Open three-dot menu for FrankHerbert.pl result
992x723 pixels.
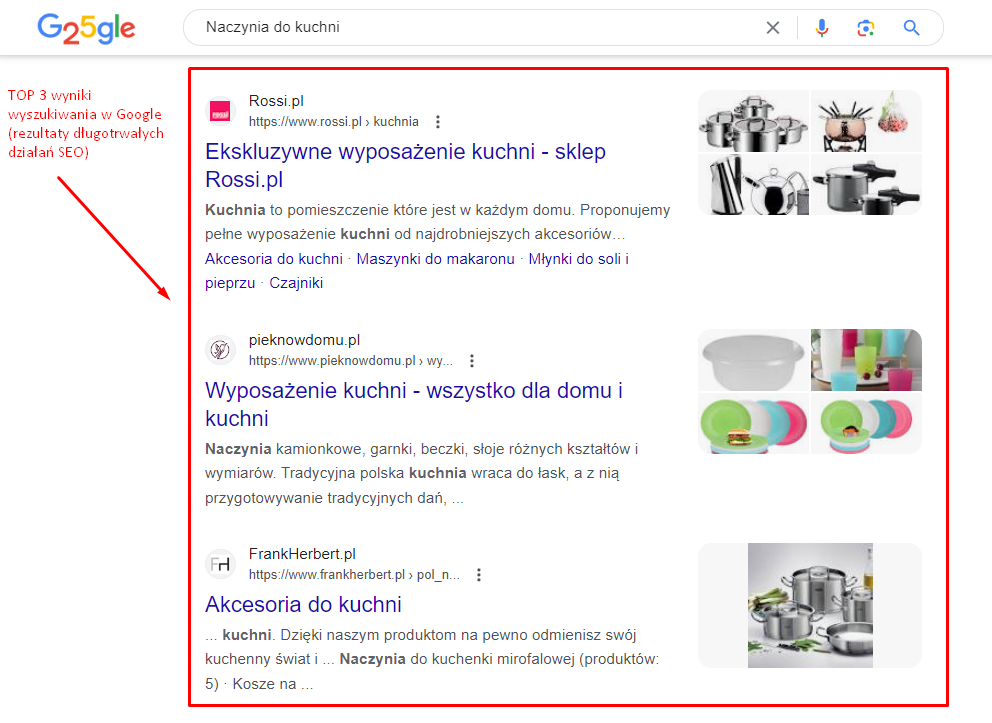click(x=479, y=574)
